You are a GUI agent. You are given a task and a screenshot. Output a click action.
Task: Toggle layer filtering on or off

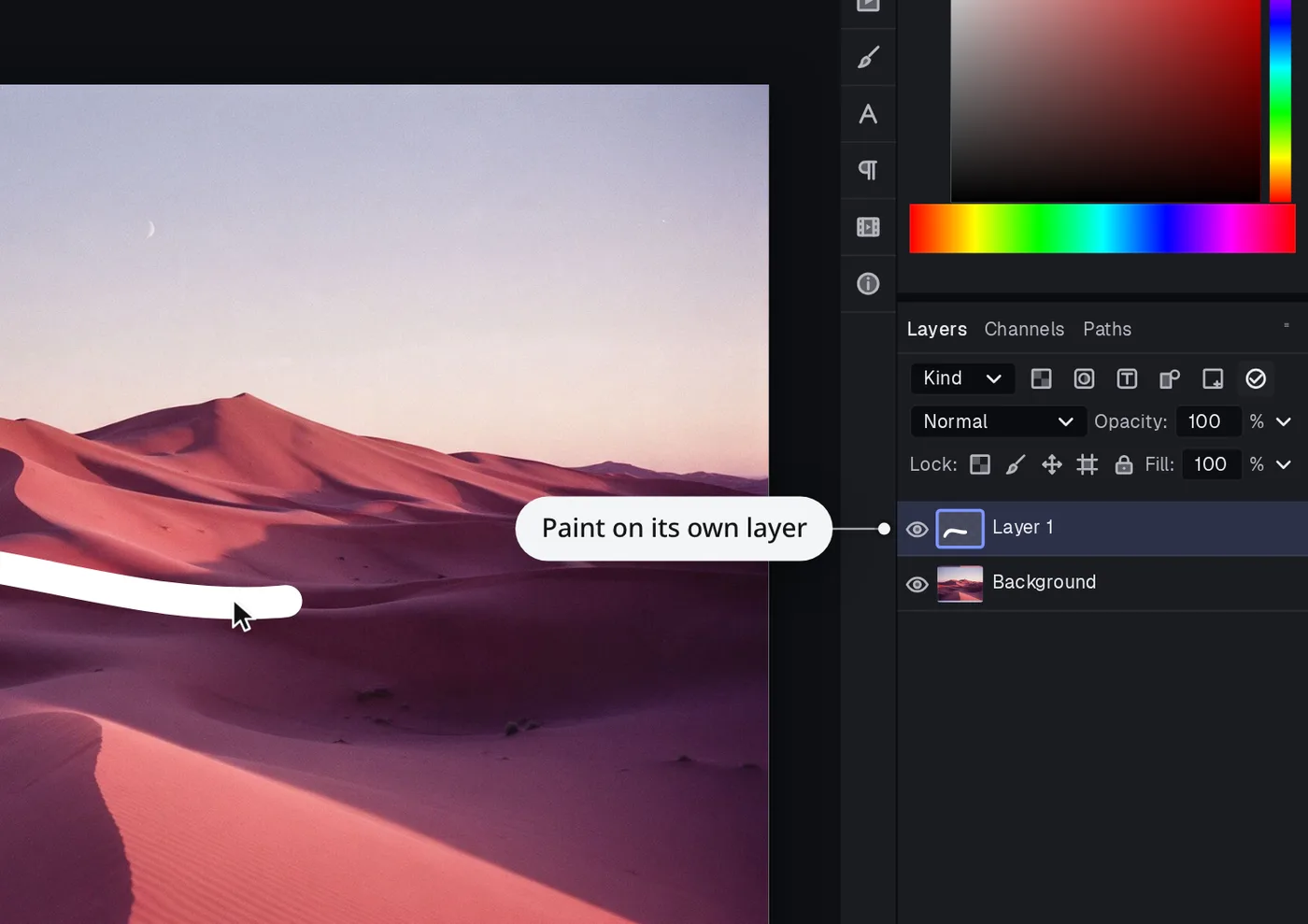1256,378
